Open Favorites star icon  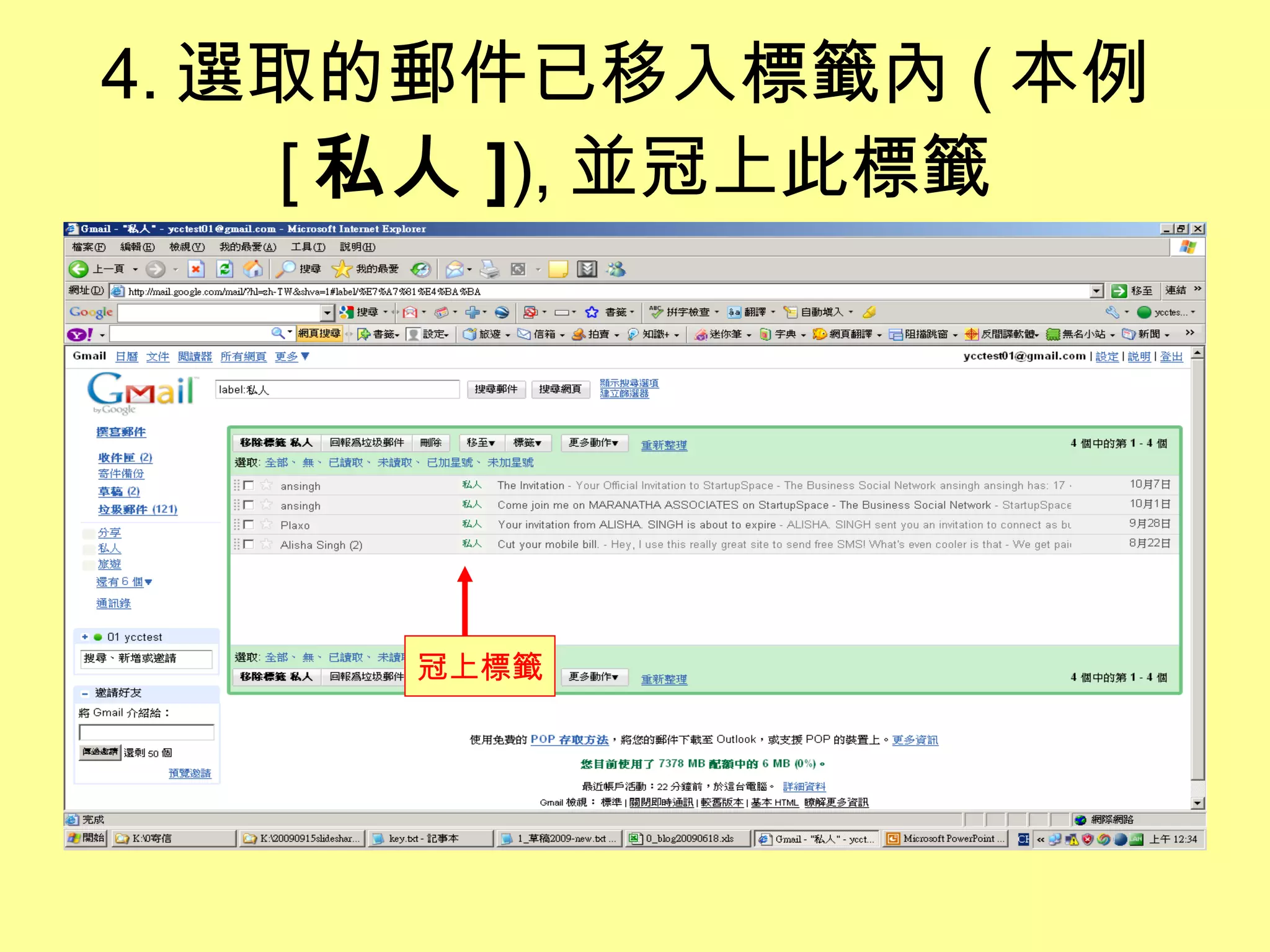click(341, 269)
